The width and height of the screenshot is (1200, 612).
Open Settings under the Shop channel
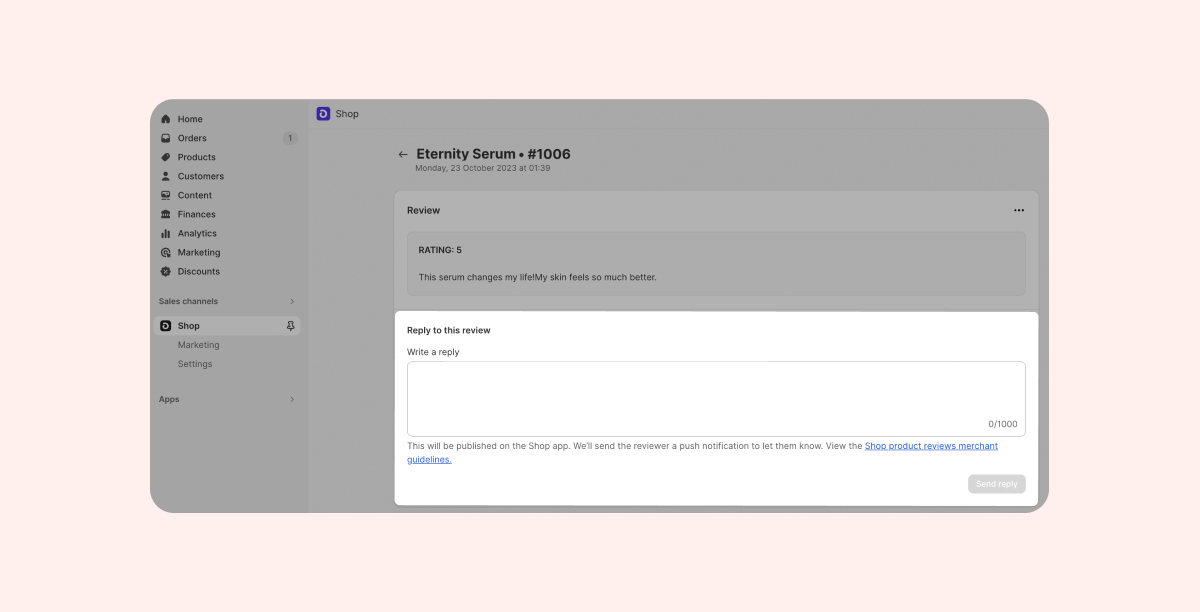click(195, 364)
